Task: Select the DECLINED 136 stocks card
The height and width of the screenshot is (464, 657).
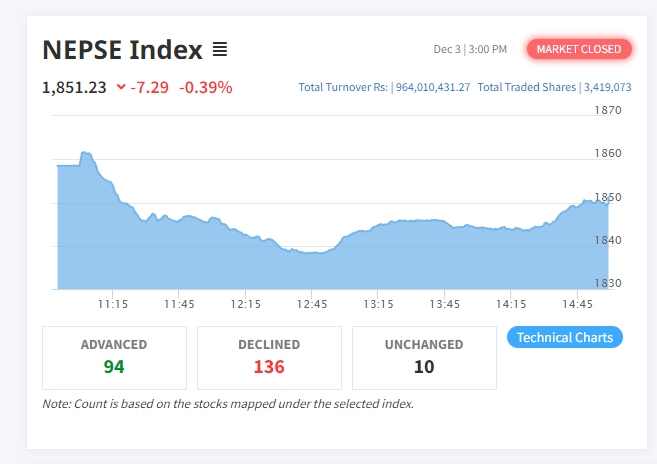Action: coord(269,357)
